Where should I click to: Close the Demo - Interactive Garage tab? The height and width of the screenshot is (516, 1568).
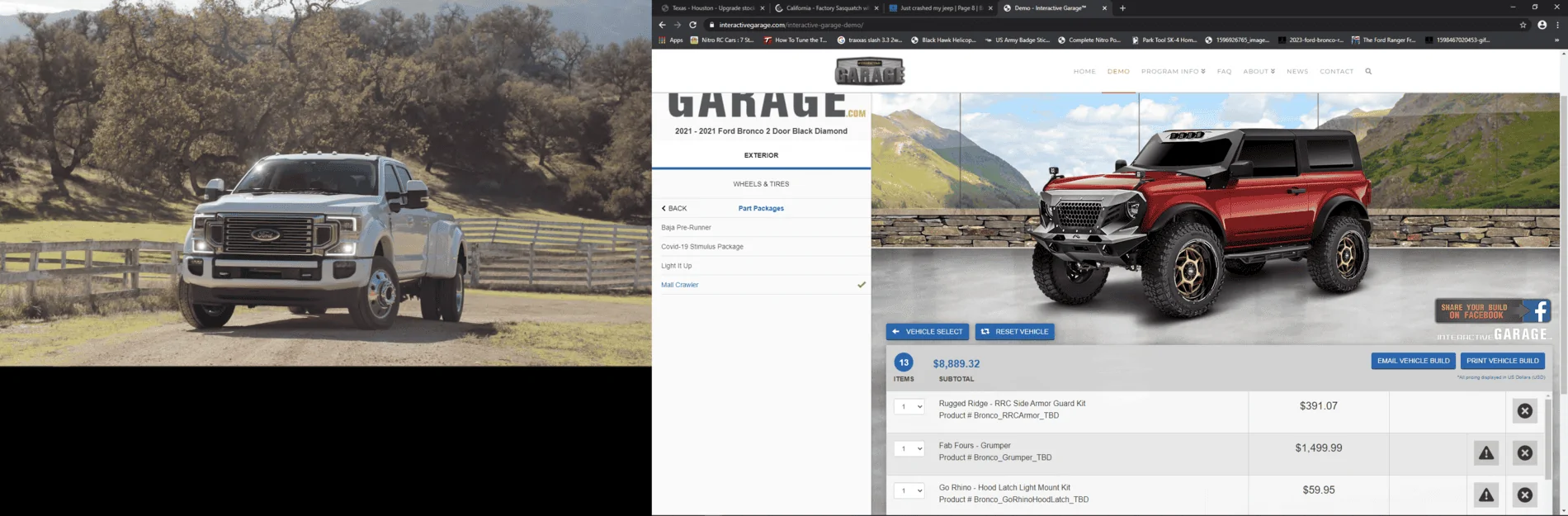[1104, 8]
